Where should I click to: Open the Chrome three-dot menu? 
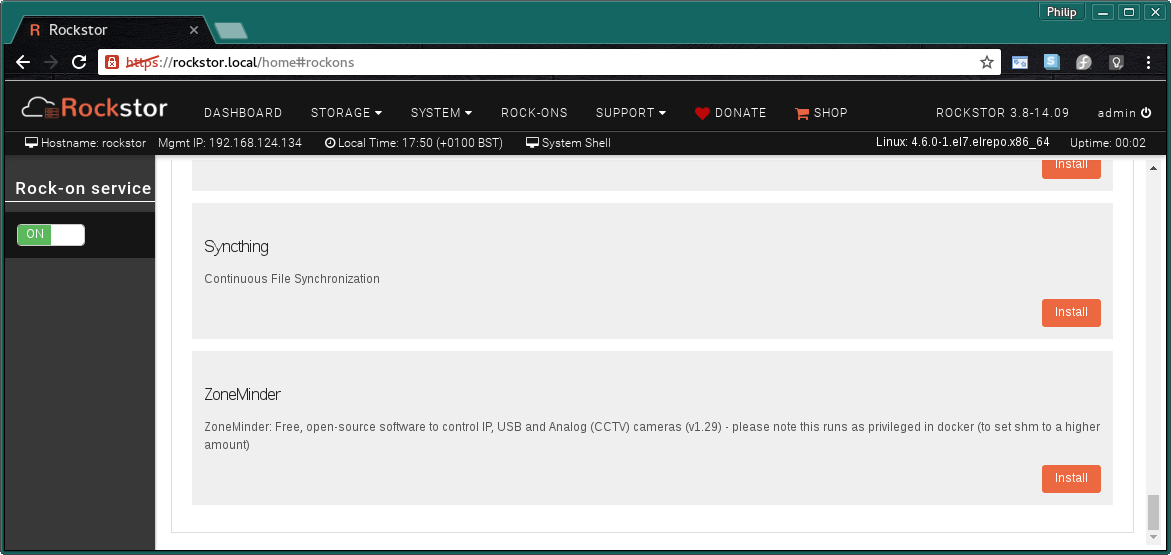(x=1149, y=63)
